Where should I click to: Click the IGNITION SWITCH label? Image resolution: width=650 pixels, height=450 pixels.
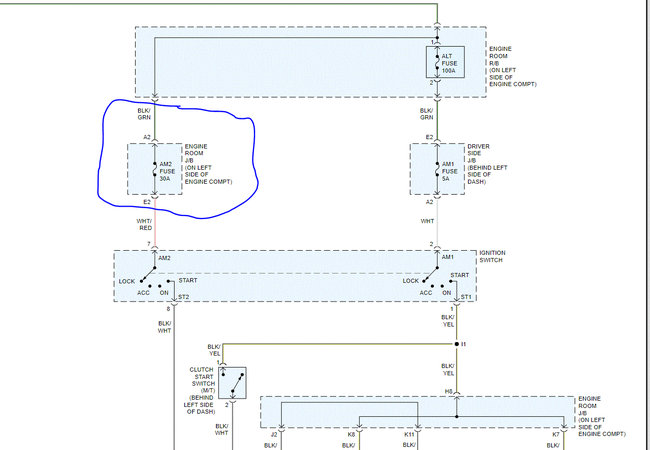[492, 256]
